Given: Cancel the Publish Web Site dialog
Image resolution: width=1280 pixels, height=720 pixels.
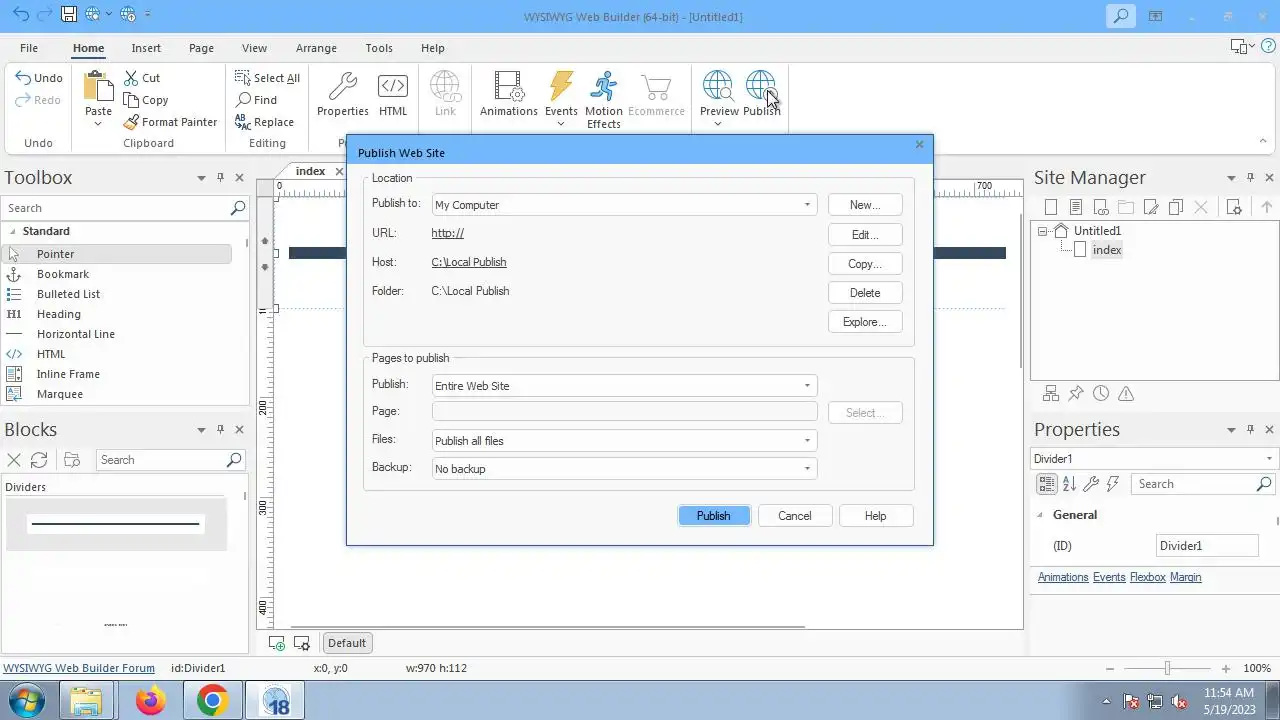Looking at the screenshot, I should 795,516.
